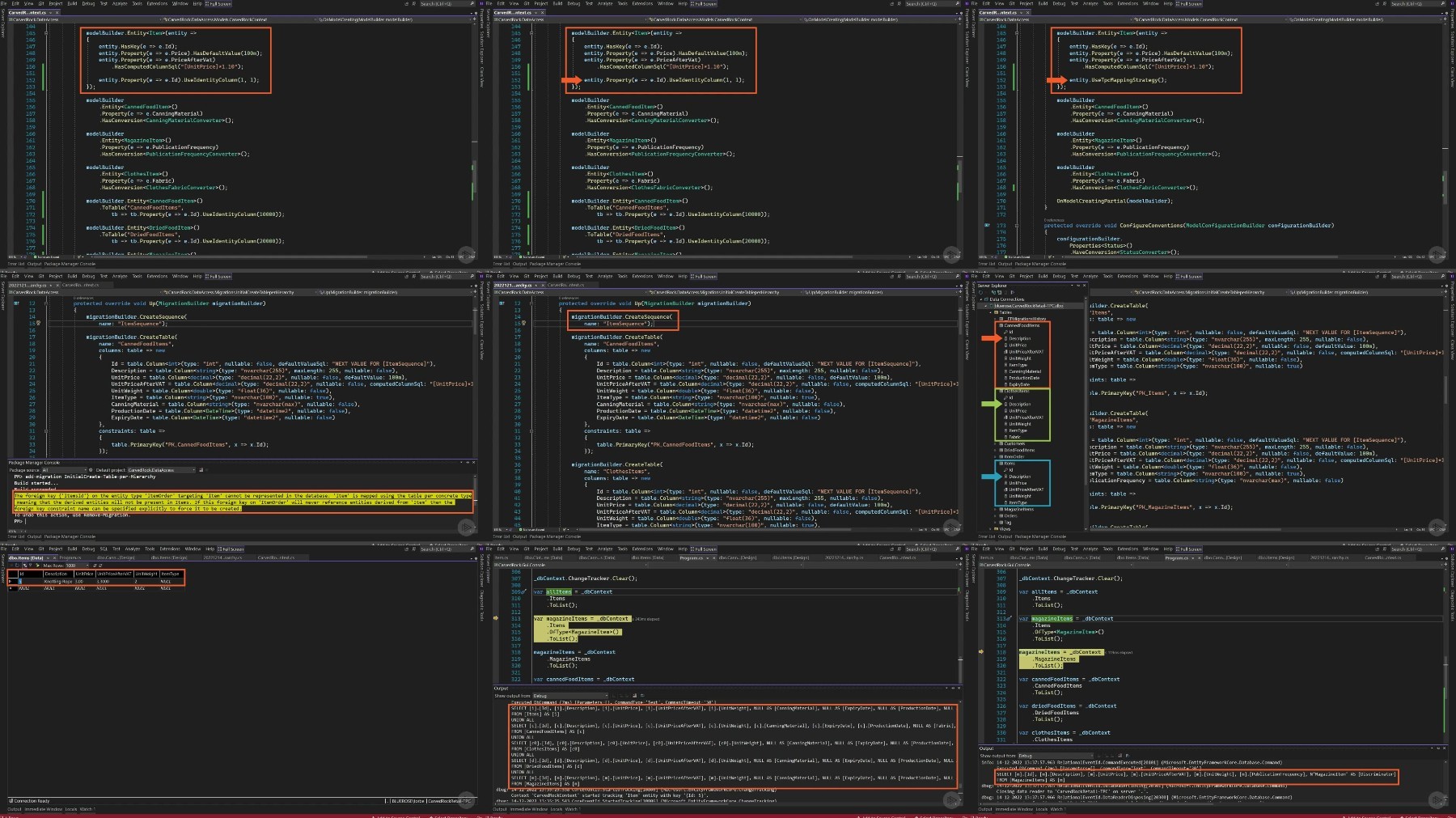Screen dimensions: 1456x818
Task: Open Error List tab in Server Explorer window
Action: pos(987,536)
